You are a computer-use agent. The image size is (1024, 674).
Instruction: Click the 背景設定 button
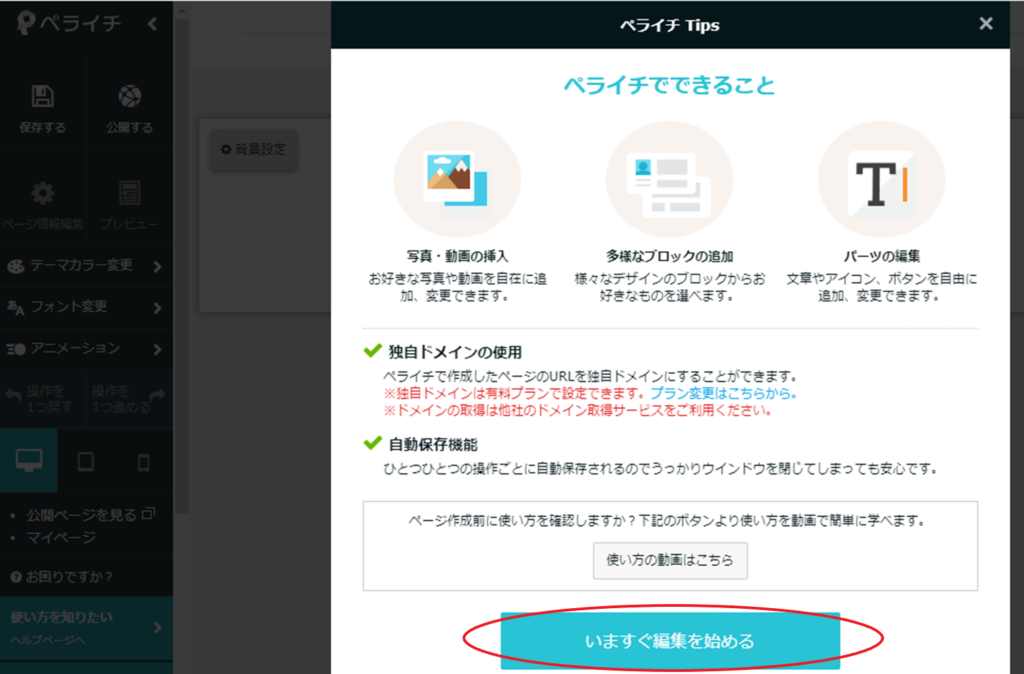[x=253, y=150]
